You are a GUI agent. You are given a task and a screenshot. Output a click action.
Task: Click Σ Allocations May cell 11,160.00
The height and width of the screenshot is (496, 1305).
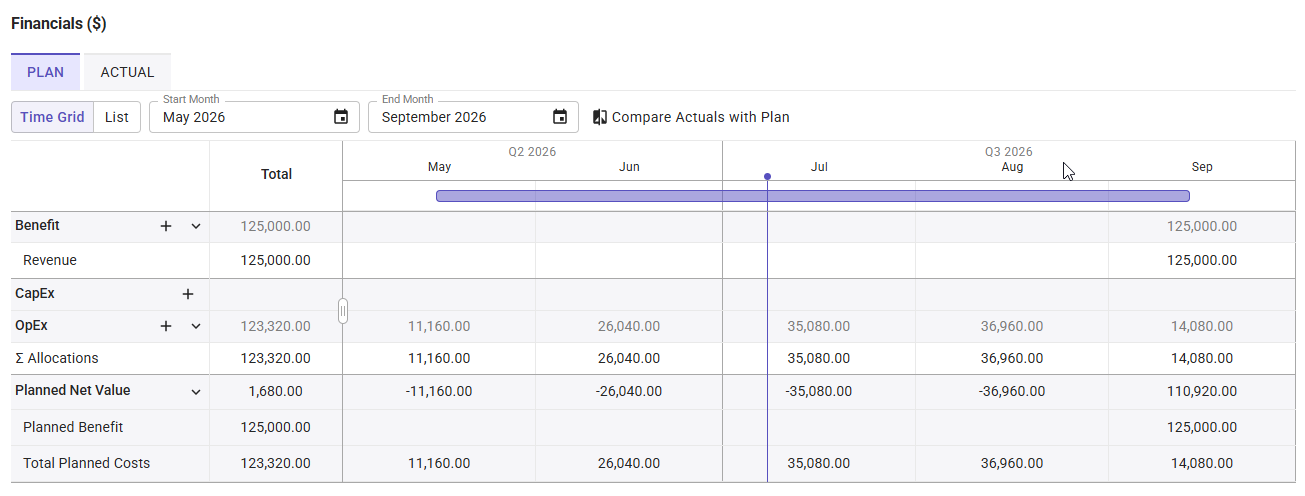pos(439,358)
